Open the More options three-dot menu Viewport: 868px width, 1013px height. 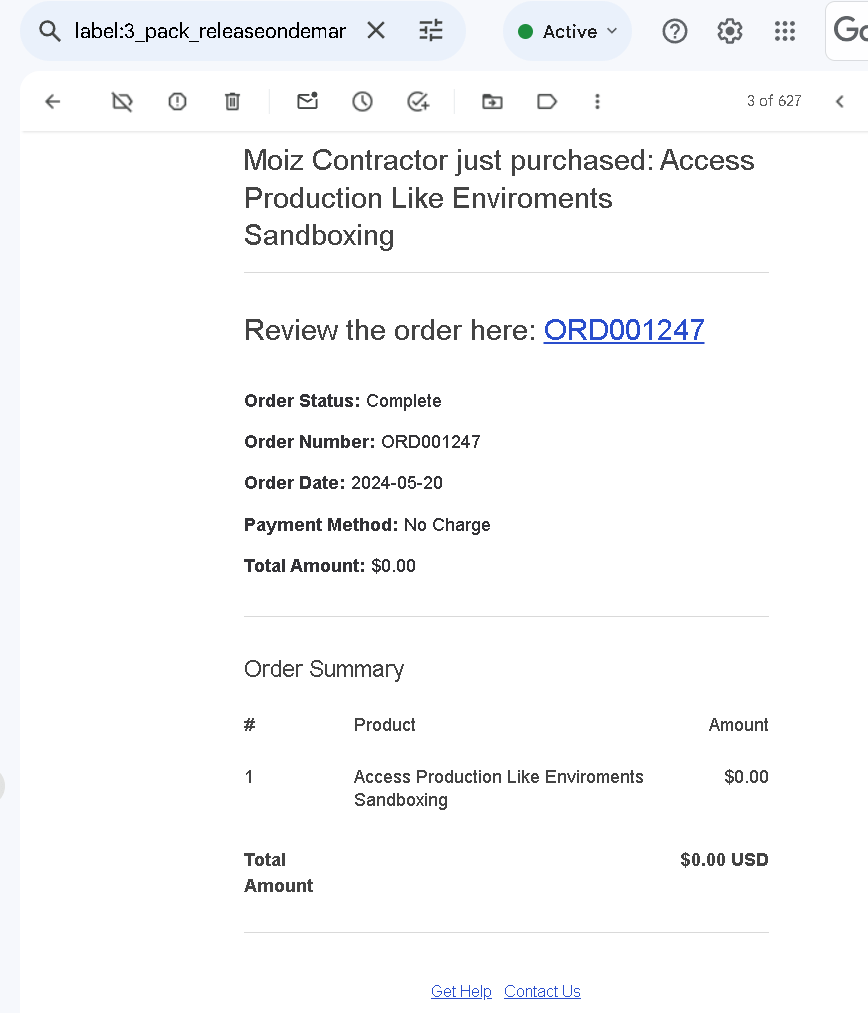pyautogui.click(x=597, y=101)
